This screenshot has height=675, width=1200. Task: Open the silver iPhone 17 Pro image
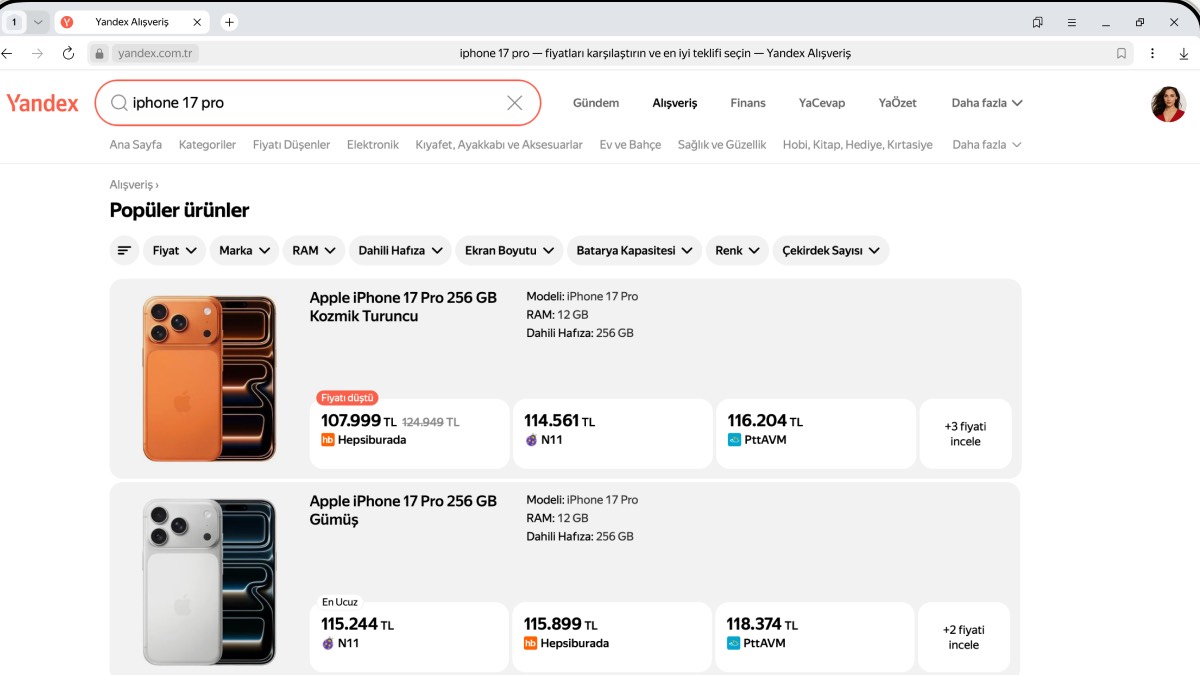tap(209, 580)
